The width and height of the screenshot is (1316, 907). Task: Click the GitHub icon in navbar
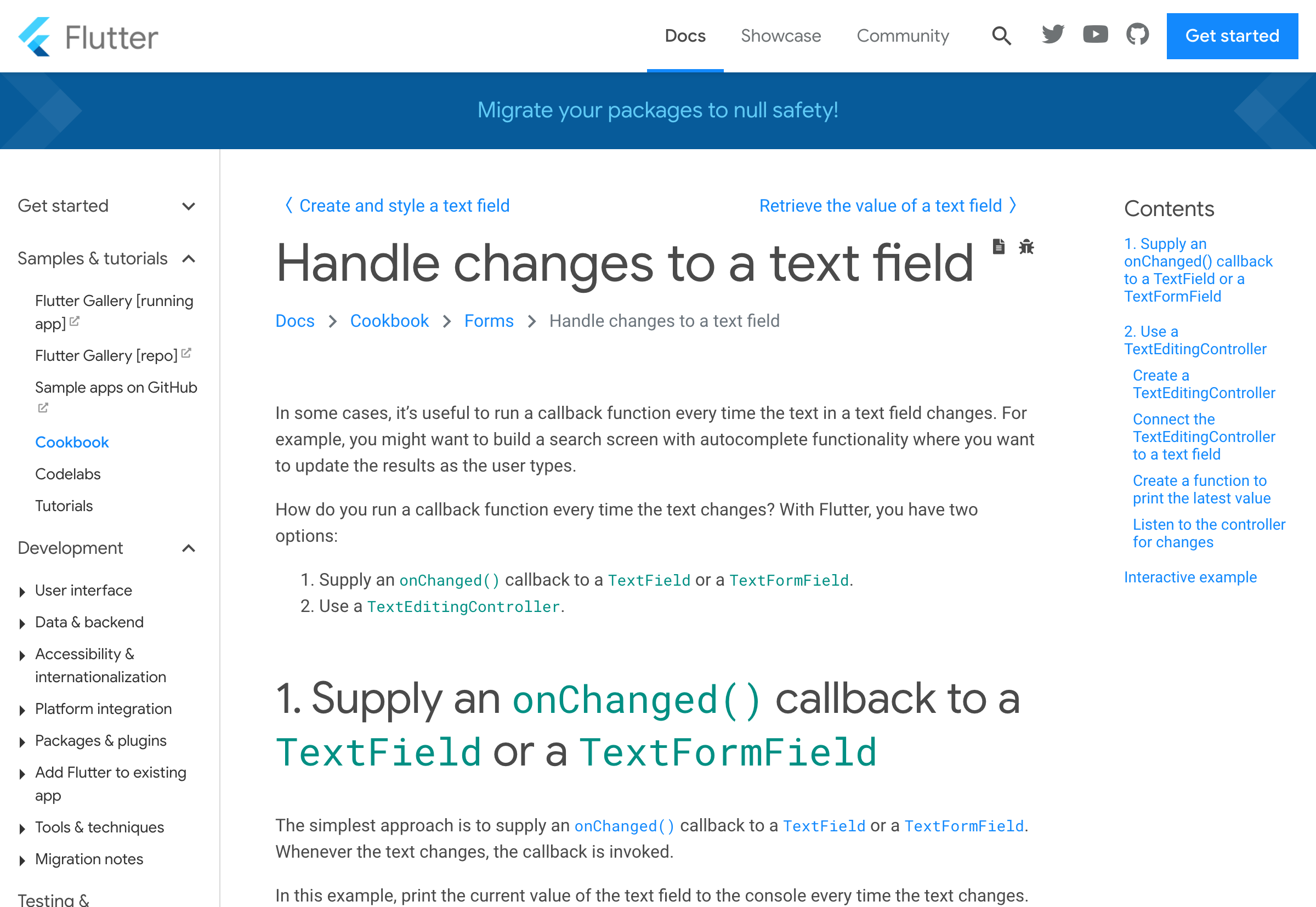(1136, 36)
